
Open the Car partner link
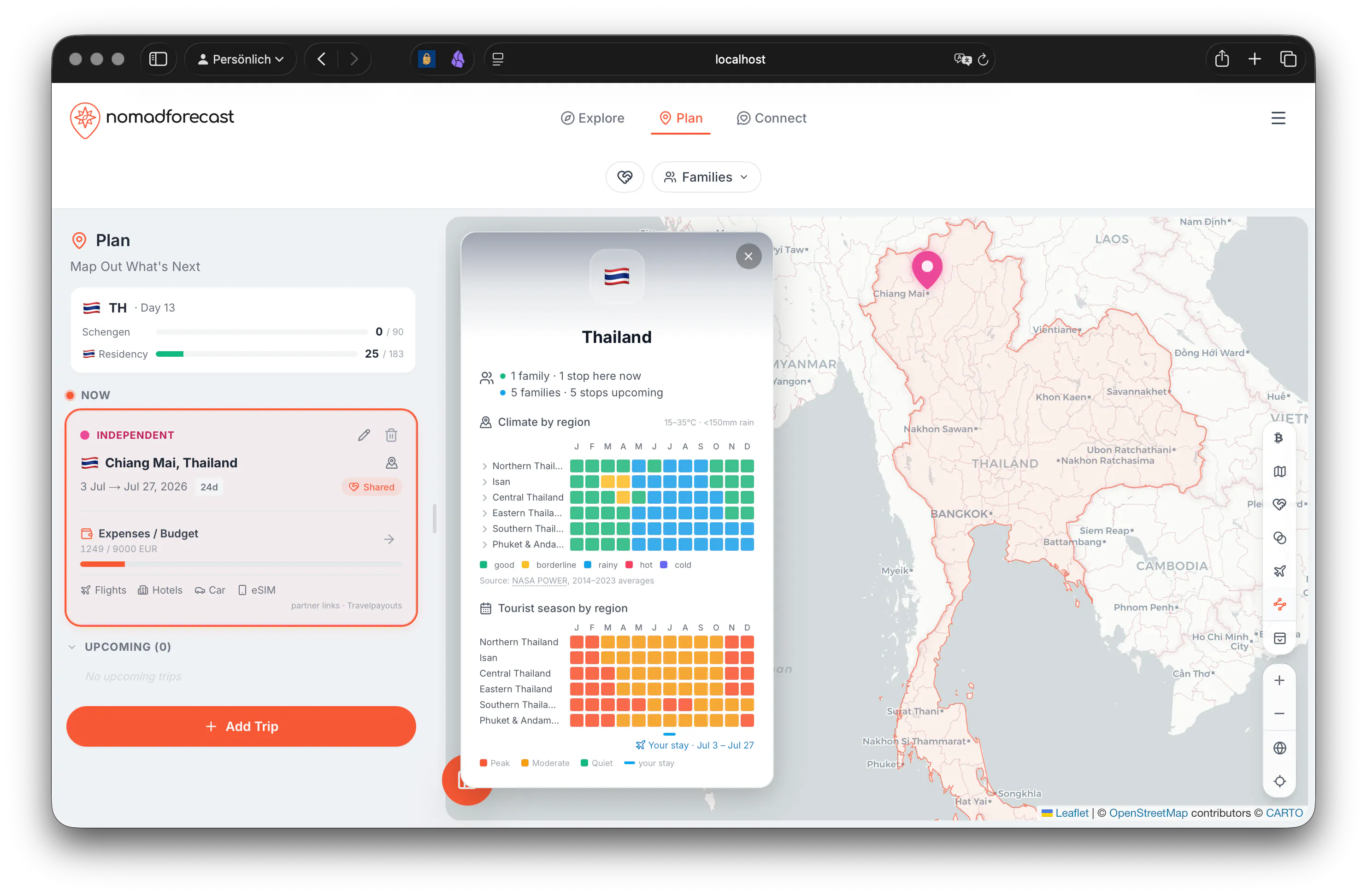[x=210, y=590]
